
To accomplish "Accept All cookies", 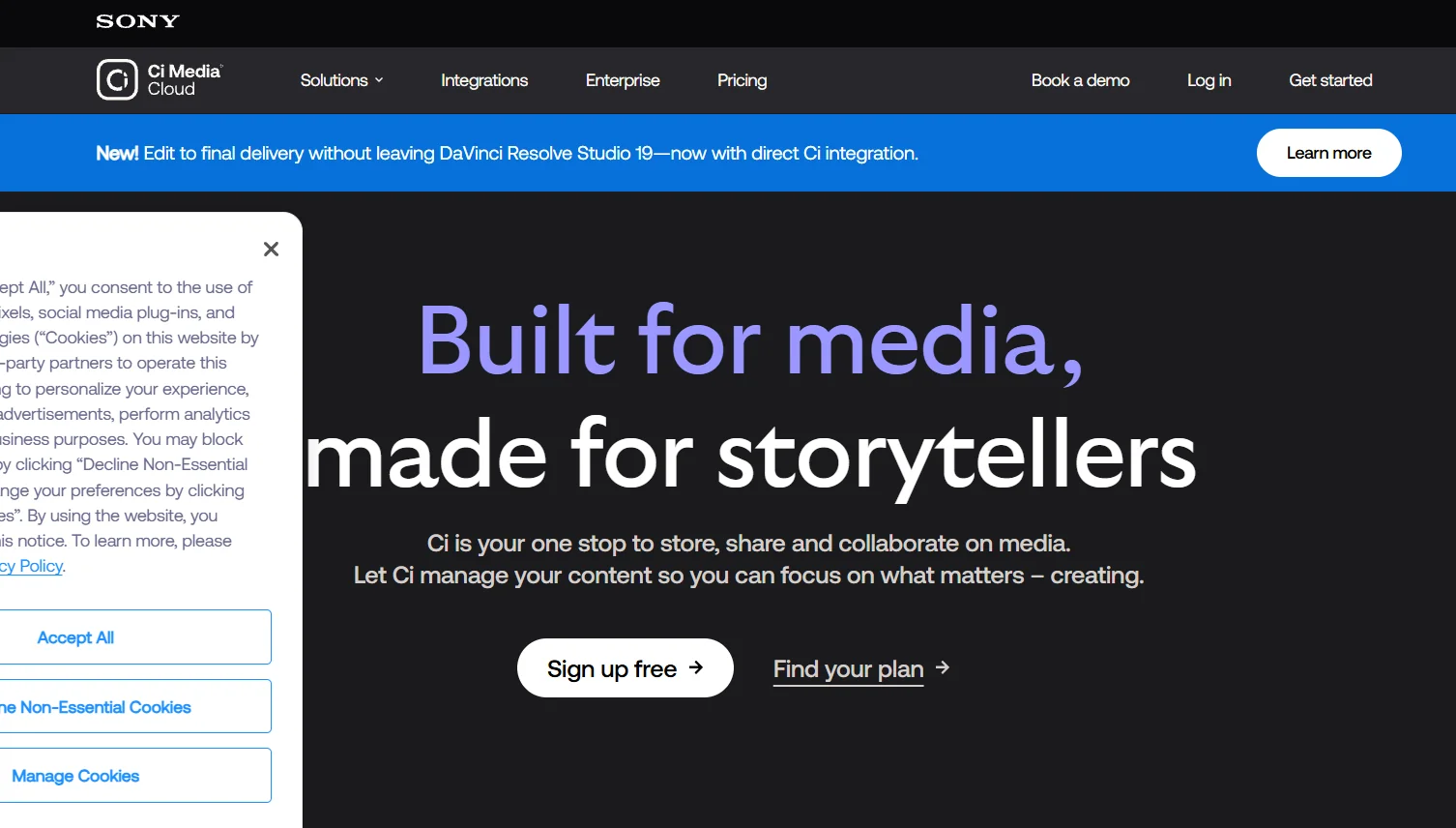I will click(x=75, y=636).
